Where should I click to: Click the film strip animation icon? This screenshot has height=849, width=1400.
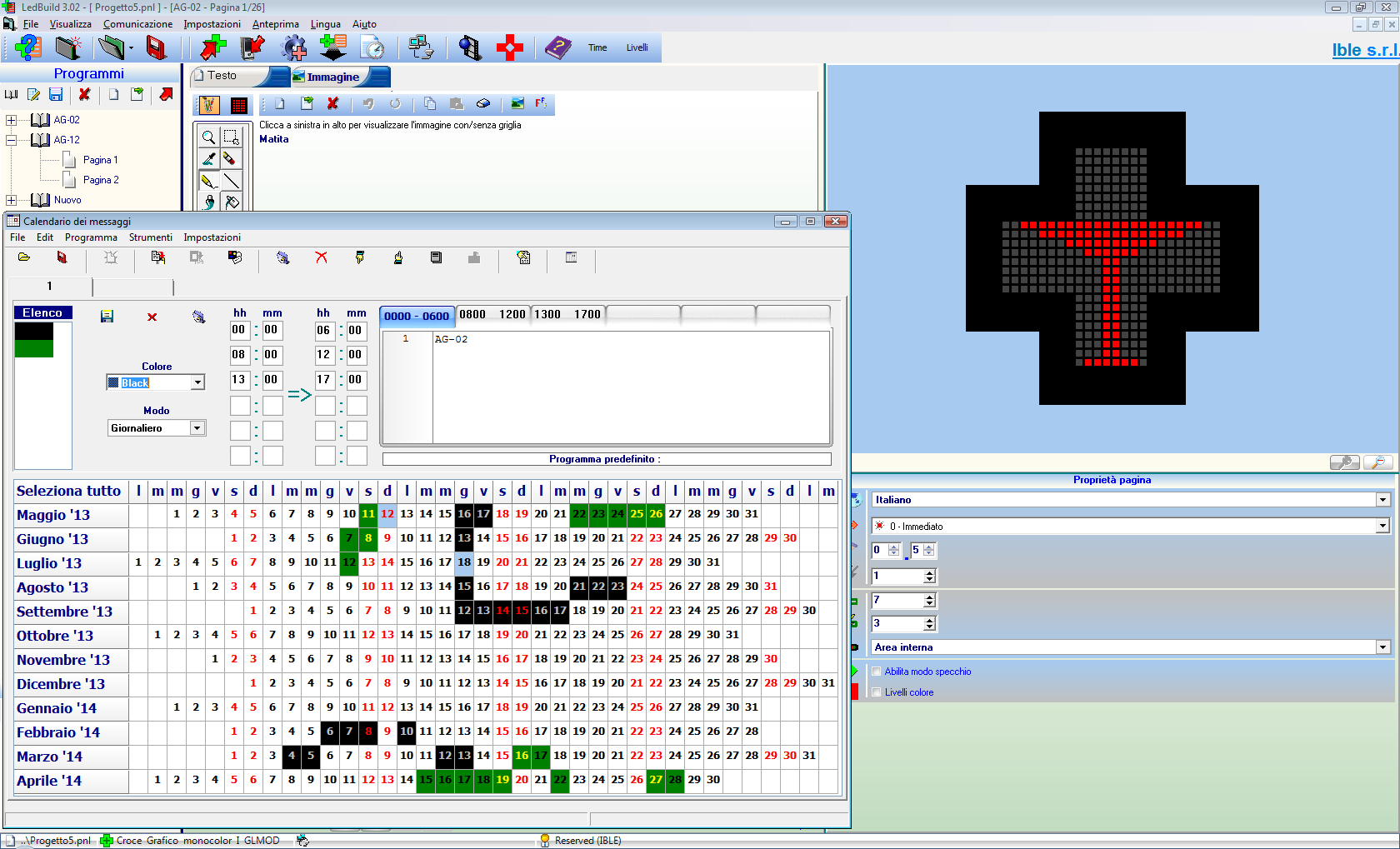470,47
